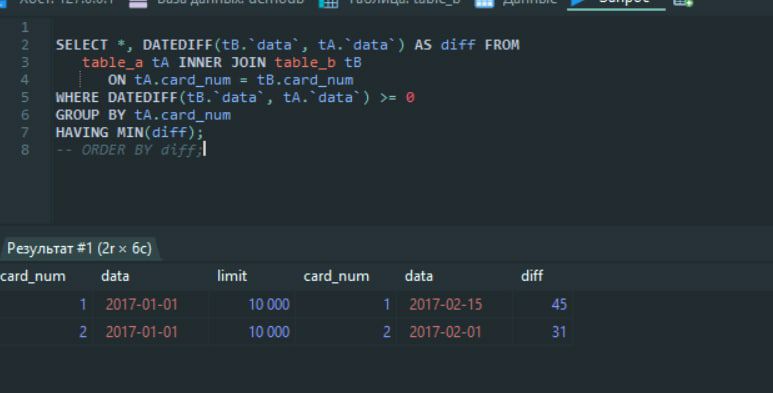Viewport: 773px width, 393px height.
Task: Click the table_a identifier in the query
Action: click(x=112, y=63)
